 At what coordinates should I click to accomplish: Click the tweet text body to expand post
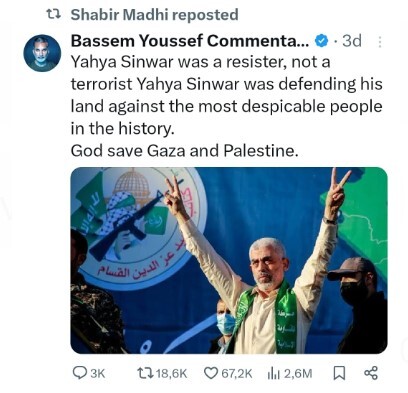click(227, 106)
